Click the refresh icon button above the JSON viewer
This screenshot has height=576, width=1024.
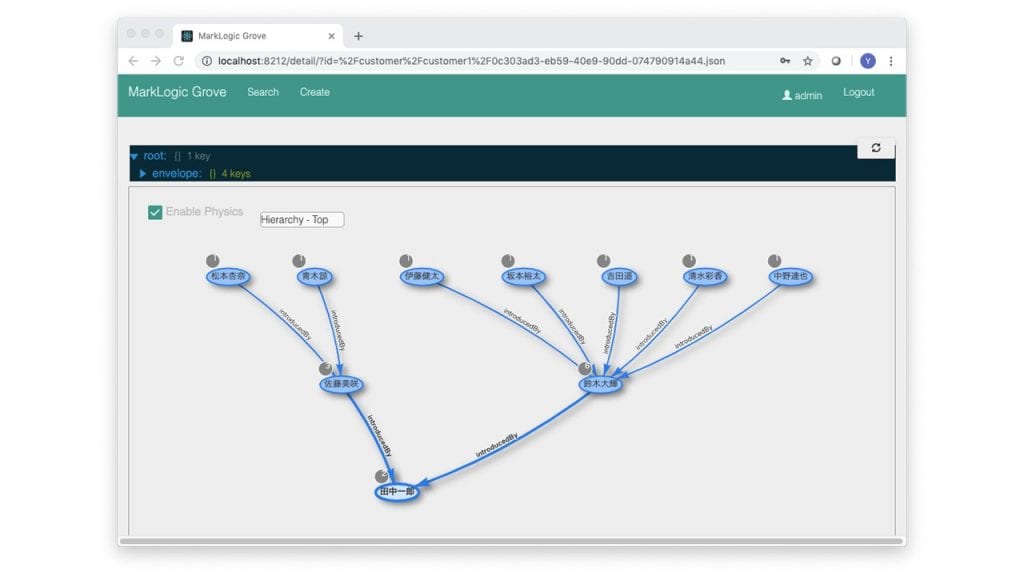click(876, 148)
